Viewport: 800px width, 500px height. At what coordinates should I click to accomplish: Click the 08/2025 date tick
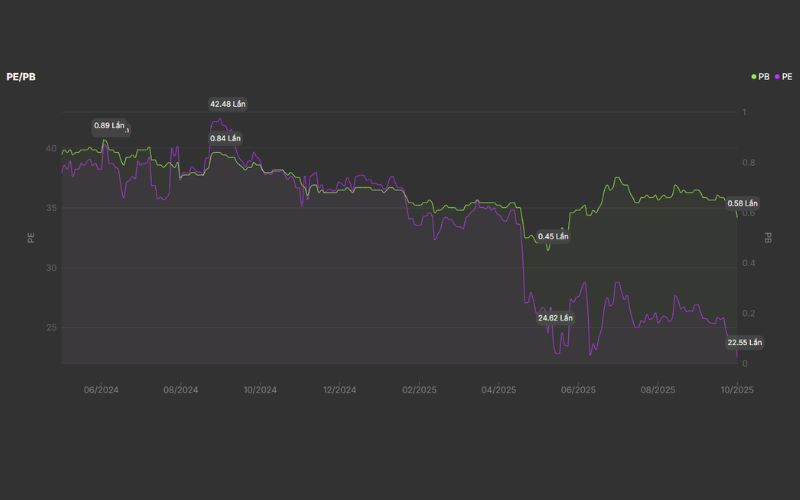pyautogui.click(x=658, y=390)
